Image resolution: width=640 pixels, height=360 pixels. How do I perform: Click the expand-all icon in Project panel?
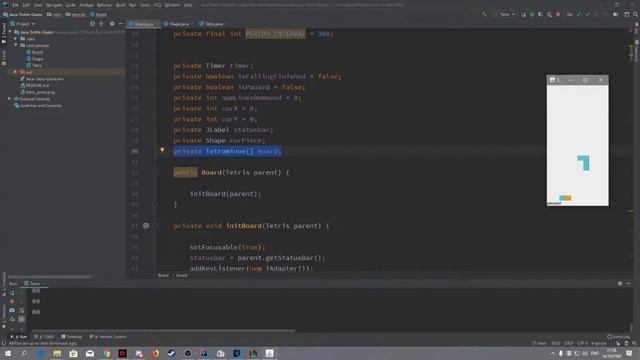pyautogui.click(x=102, y=24)
